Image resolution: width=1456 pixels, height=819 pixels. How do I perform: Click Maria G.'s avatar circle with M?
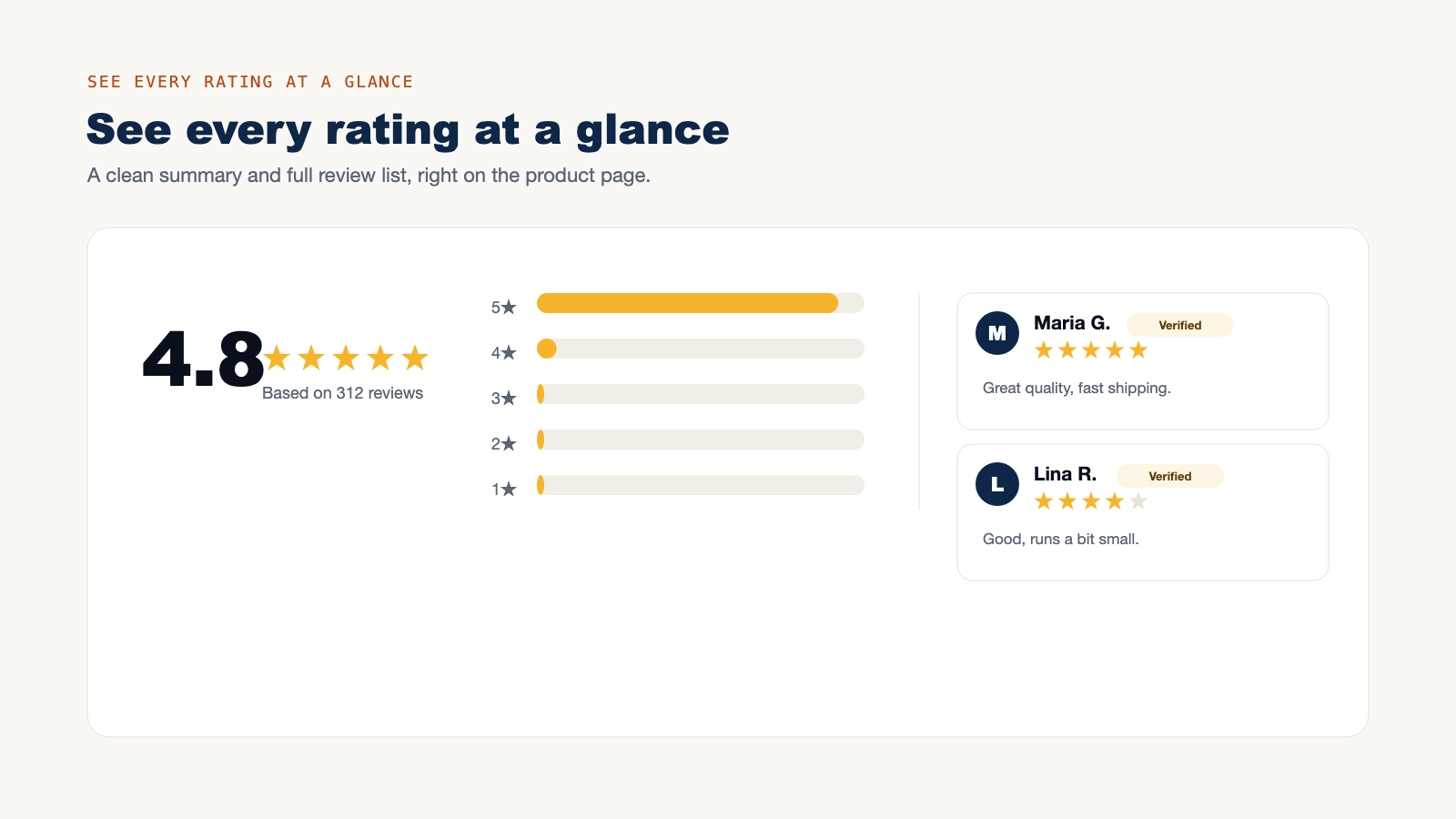[997, 333]
